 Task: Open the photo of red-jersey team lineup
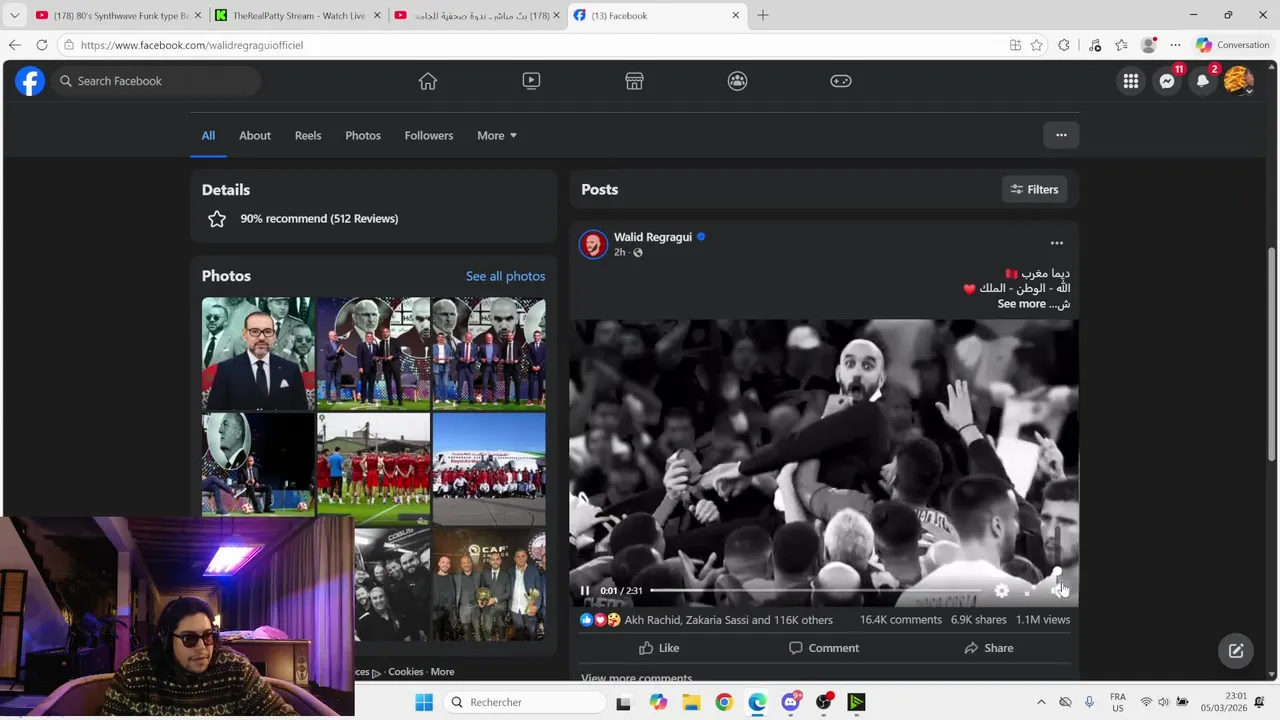(x=373, y=469)
